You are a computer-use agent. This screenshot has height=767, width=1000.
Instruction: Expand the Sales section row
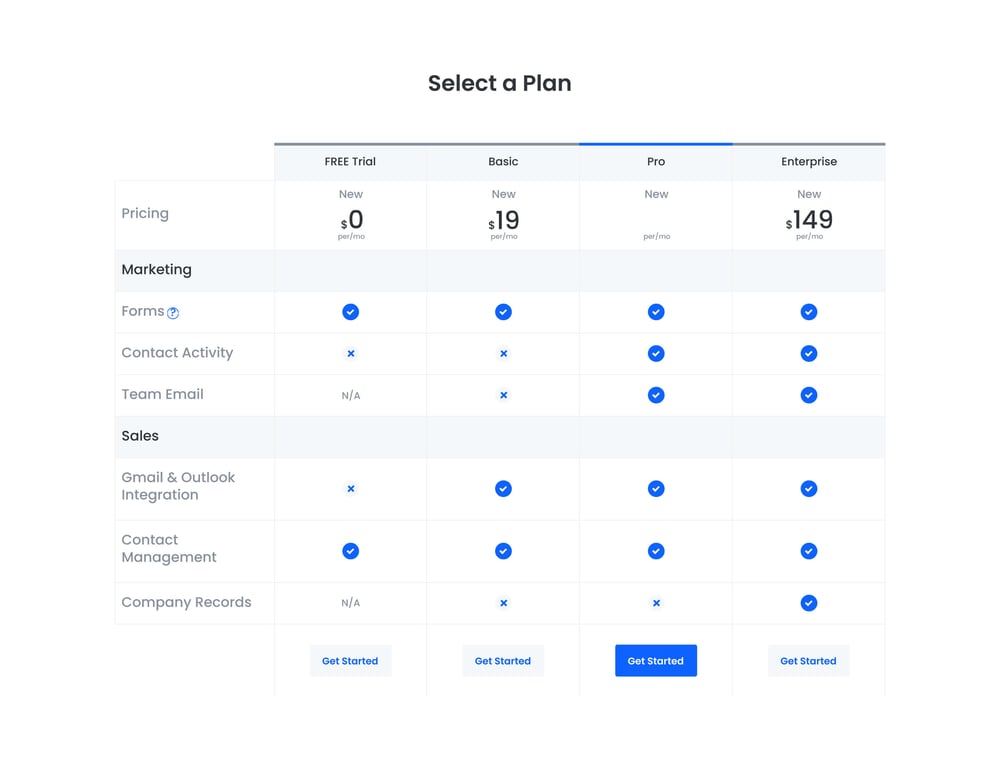[x=140, y=436]
